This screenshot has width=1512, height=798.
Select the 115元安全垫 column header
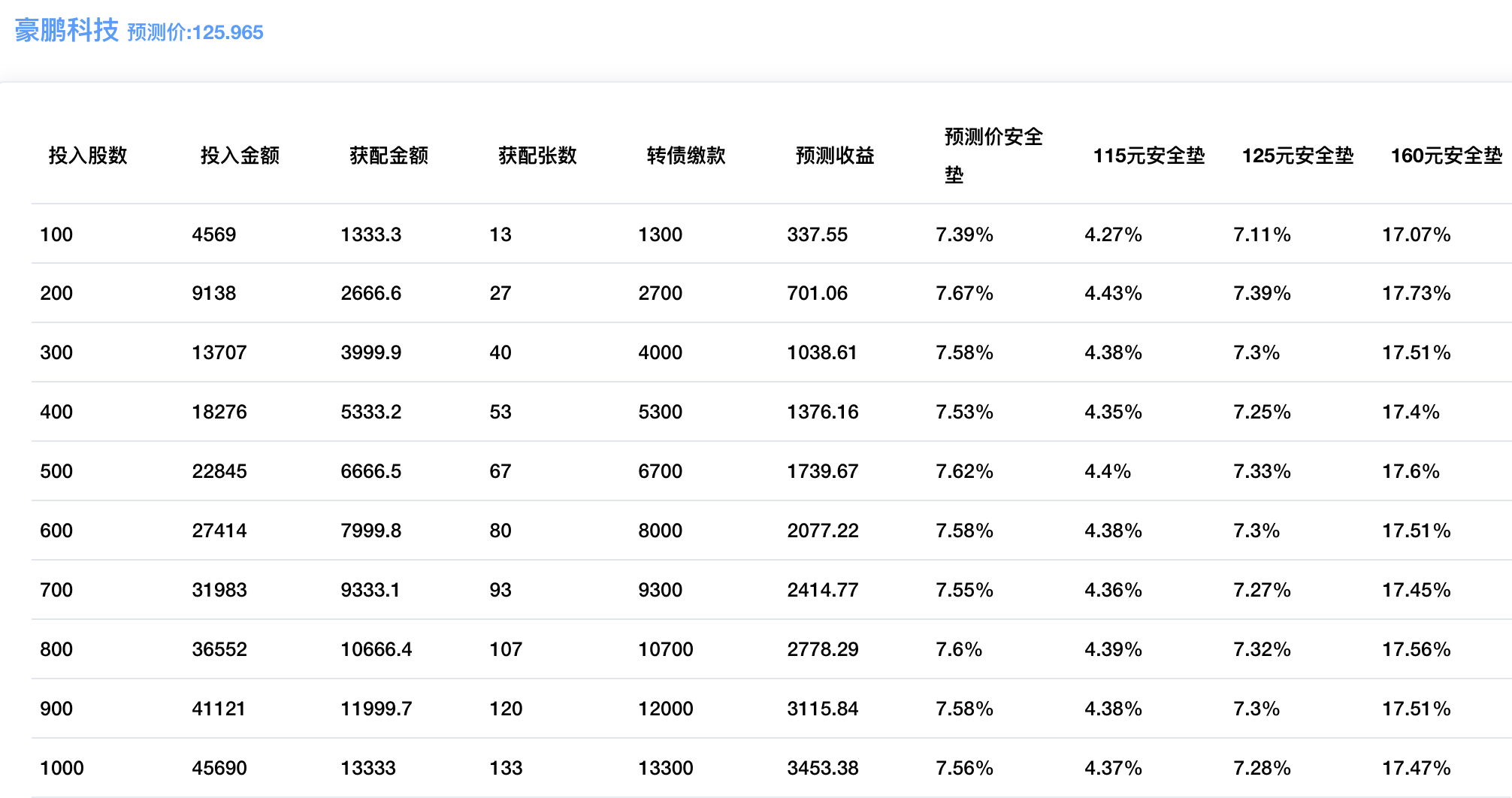tap(1148, 156)
